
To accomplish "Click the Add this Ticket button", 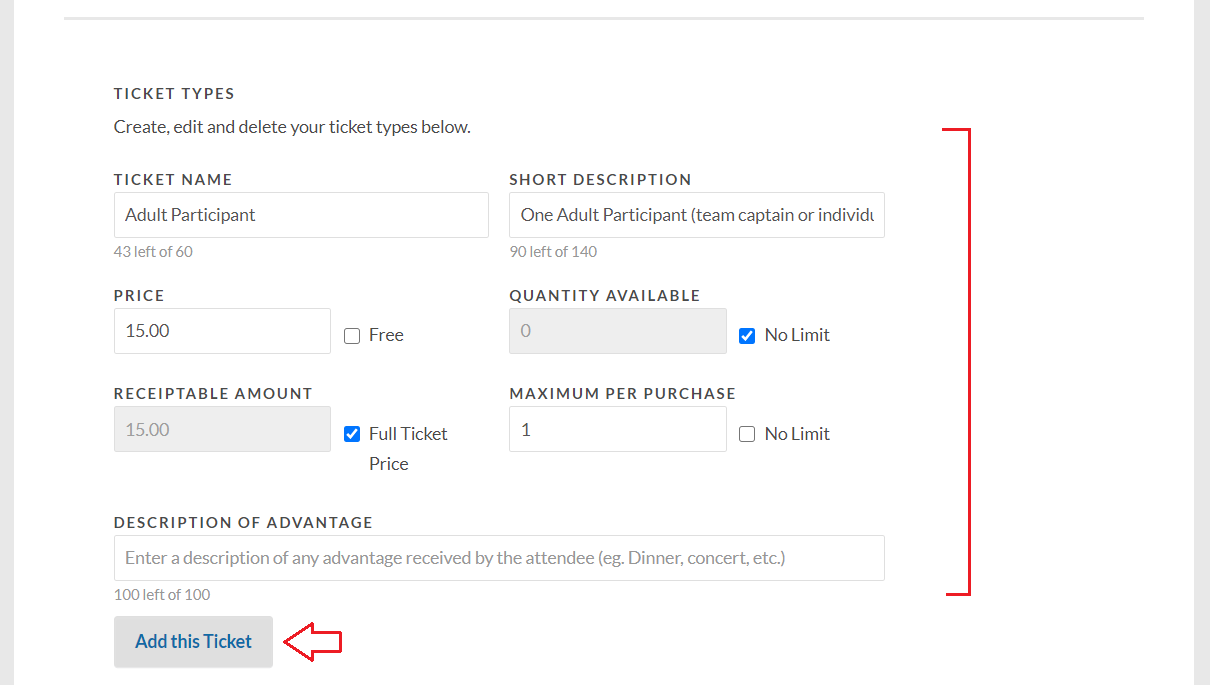I will coord(193,642).
